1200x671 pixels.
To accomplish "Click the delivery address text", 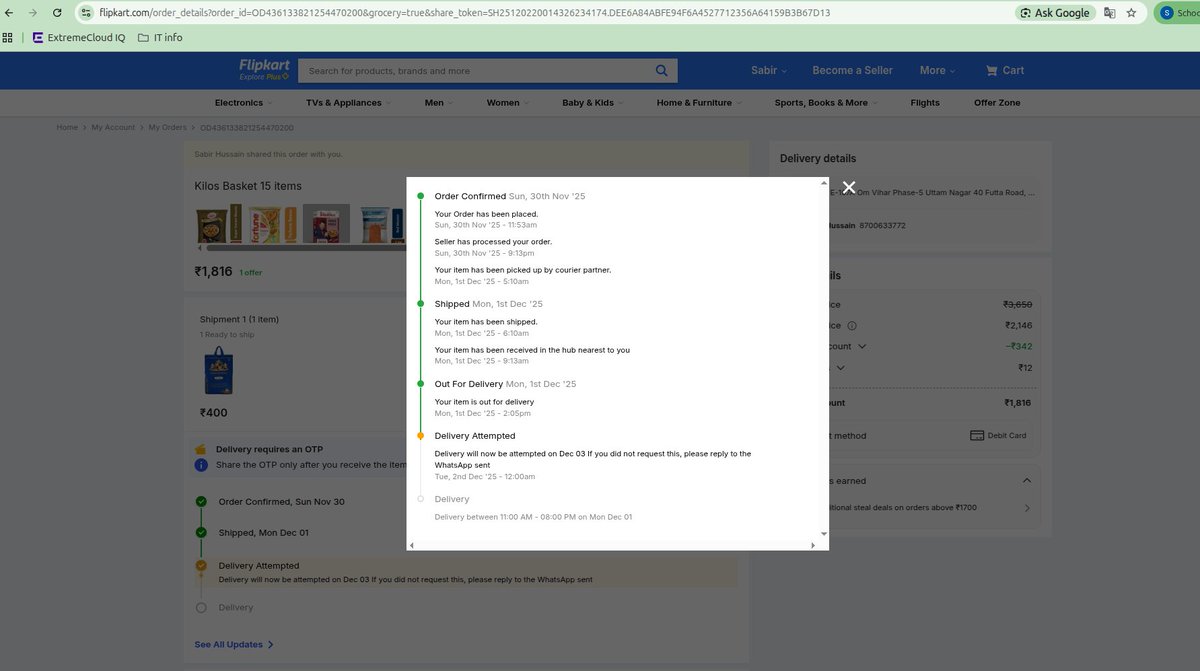I will (931, 192).
